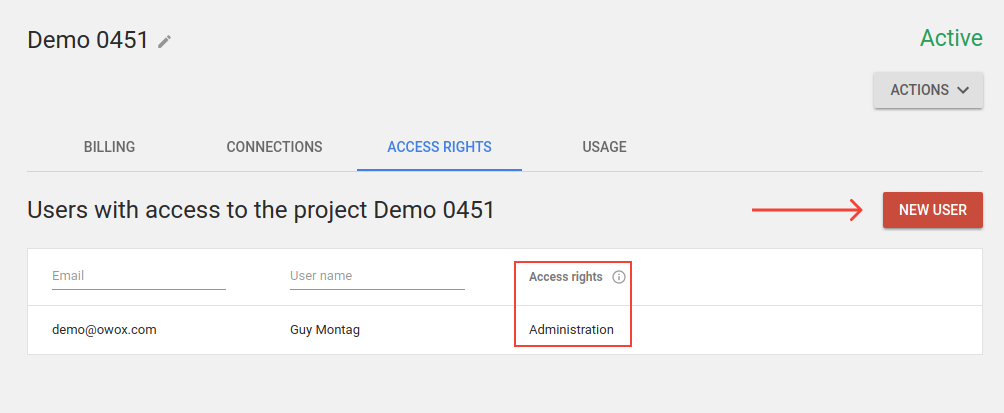Open the ACTIONS menu button
The height and width of the screenshot is (413, 1004).
click(928, 90)
